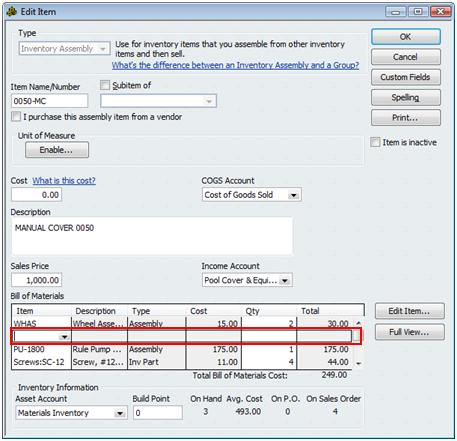This screenshot has height=441, width=457.
Task: Toggle the Item is inactive checkbox
Action: [375, 142]
